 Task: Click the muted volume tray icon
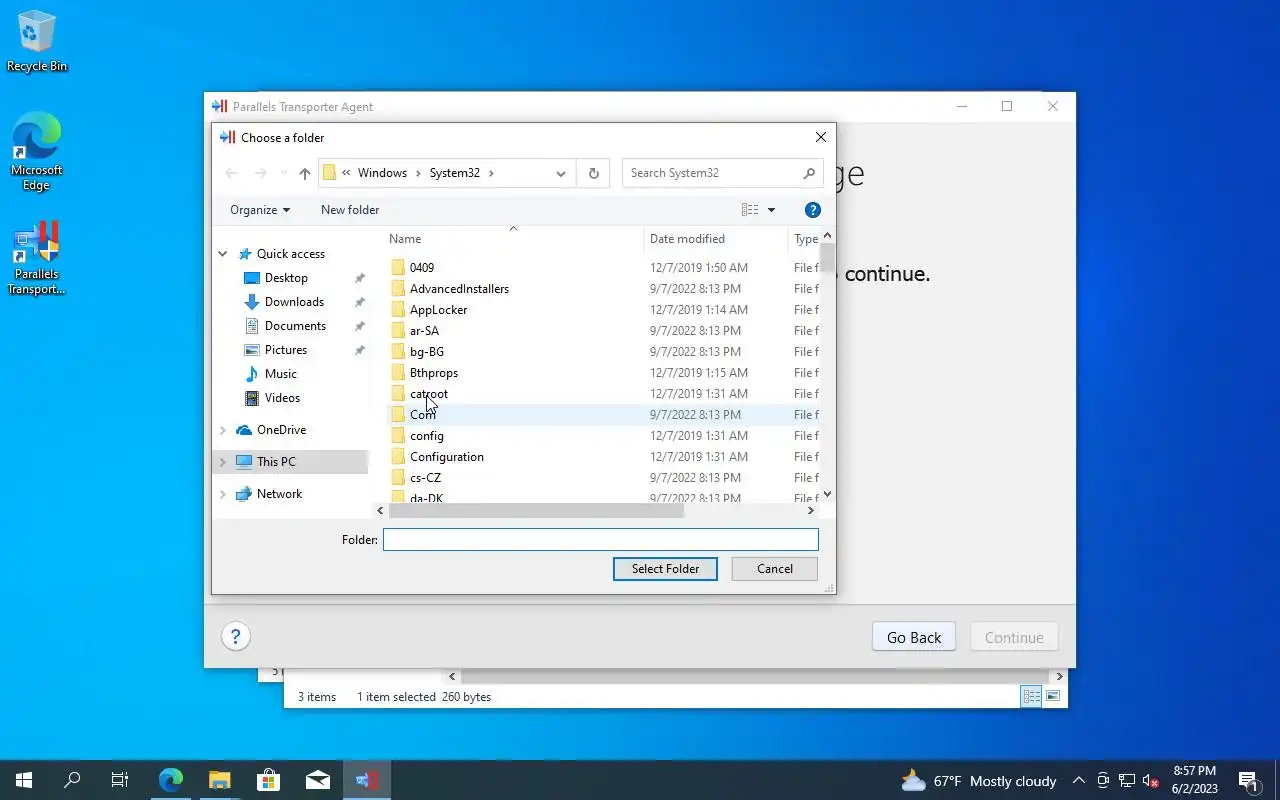1151,781
